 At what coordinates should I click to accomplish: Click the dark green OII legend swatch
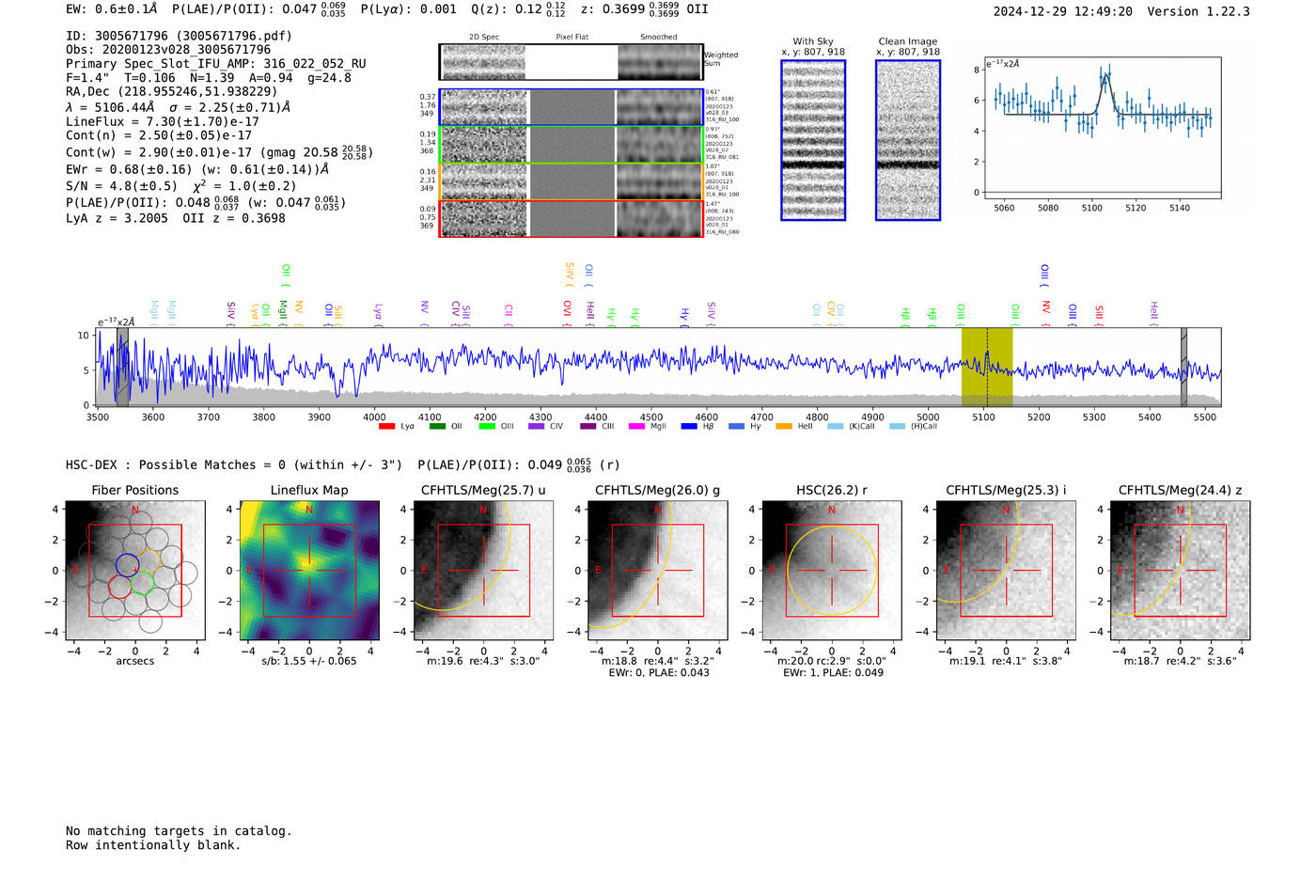437,426
